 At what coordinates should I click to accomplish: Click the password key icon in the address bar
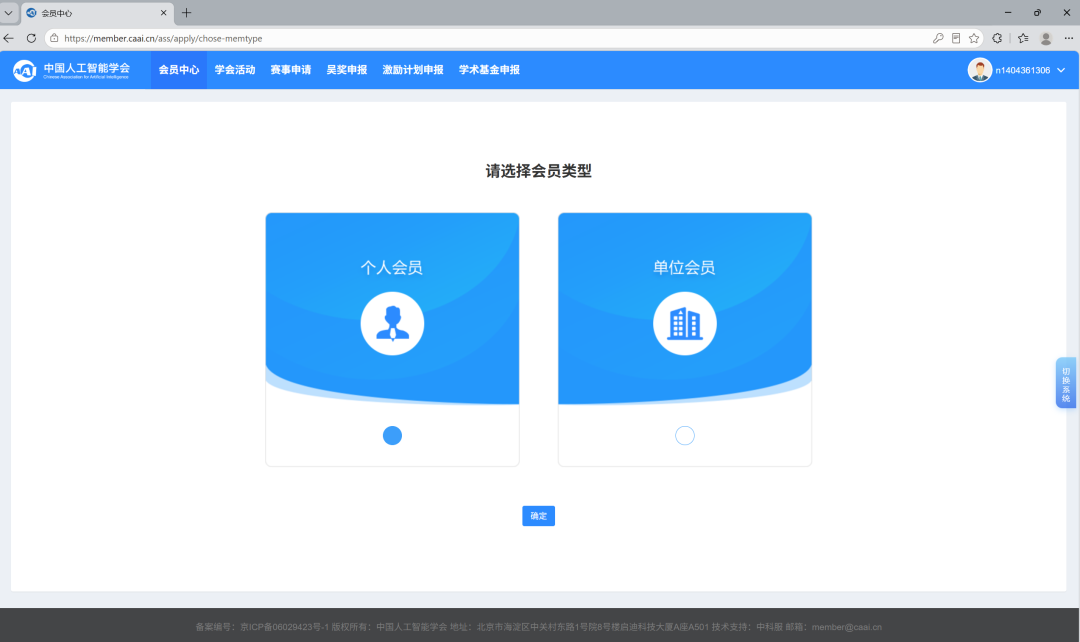[x=937, y=39]
